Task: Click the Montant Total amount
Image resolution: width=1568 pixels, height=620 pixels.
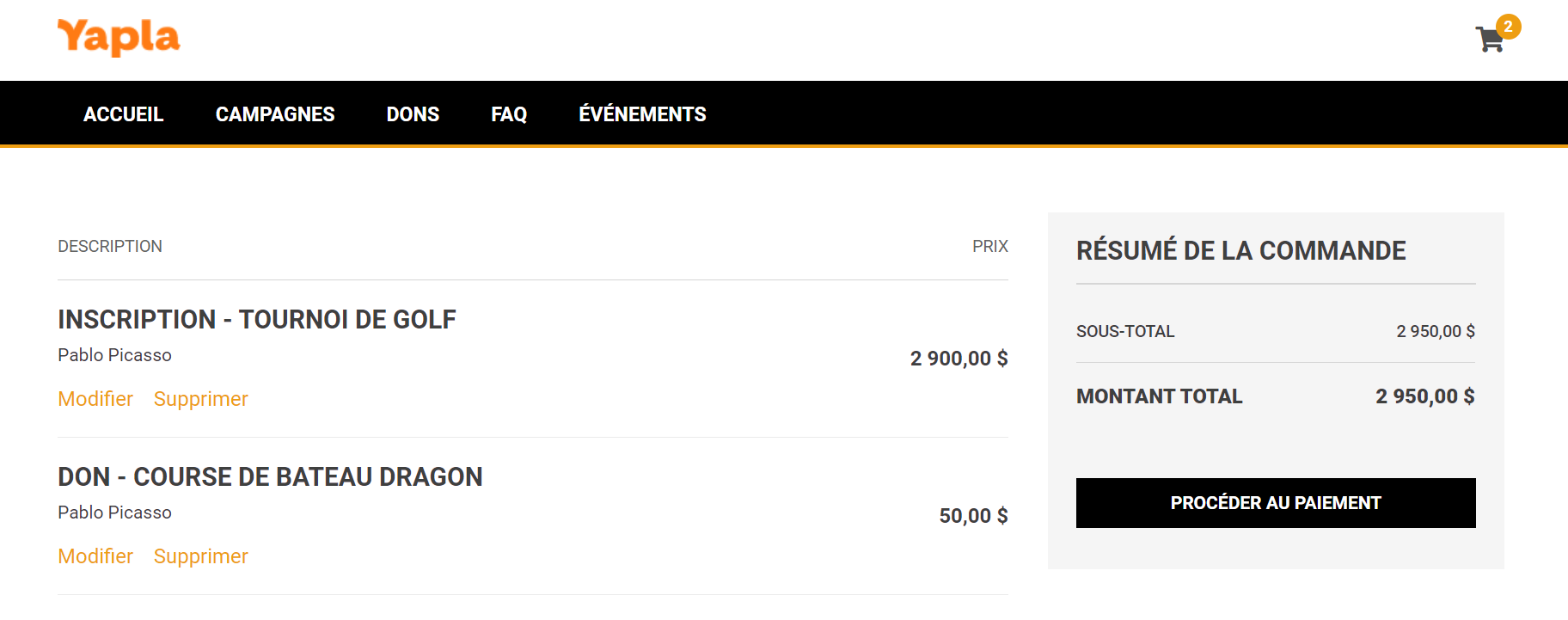Action: pos(1424,396)
